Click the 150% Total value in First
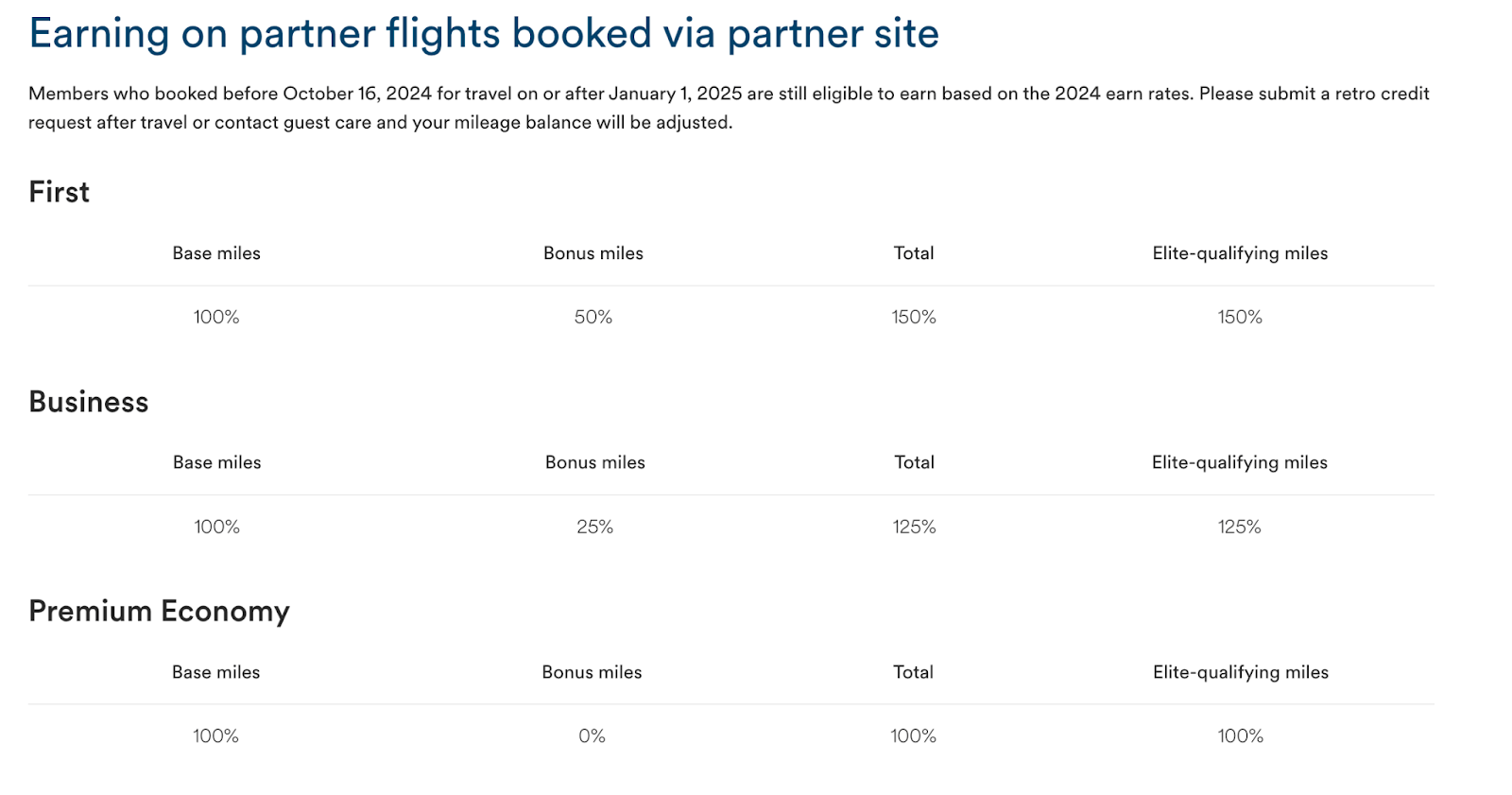Viewport: 1512px width, 795px height. (x=914, y=318)
